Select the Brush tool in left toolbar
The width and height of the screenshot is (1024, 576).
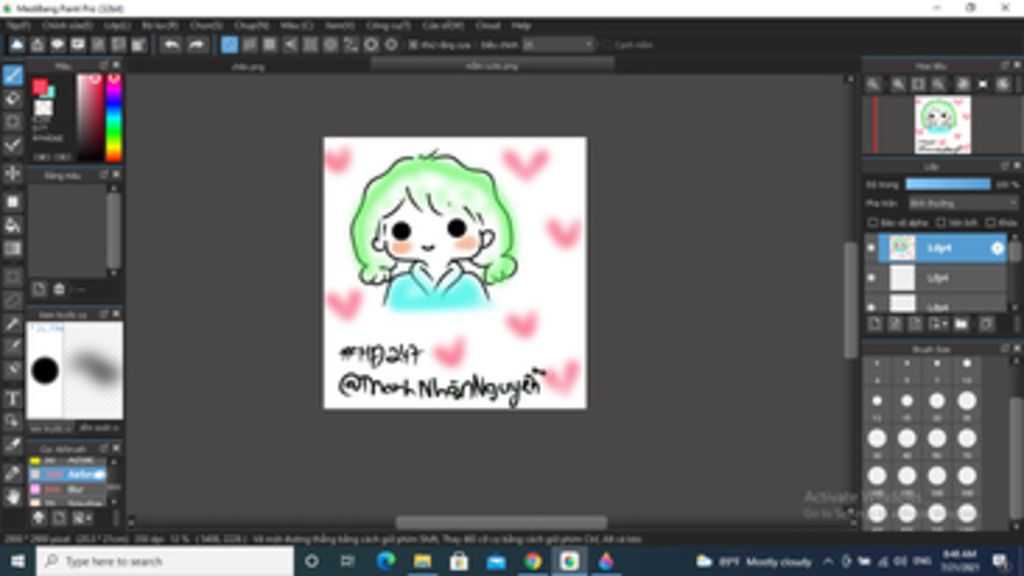click(12, 75)
